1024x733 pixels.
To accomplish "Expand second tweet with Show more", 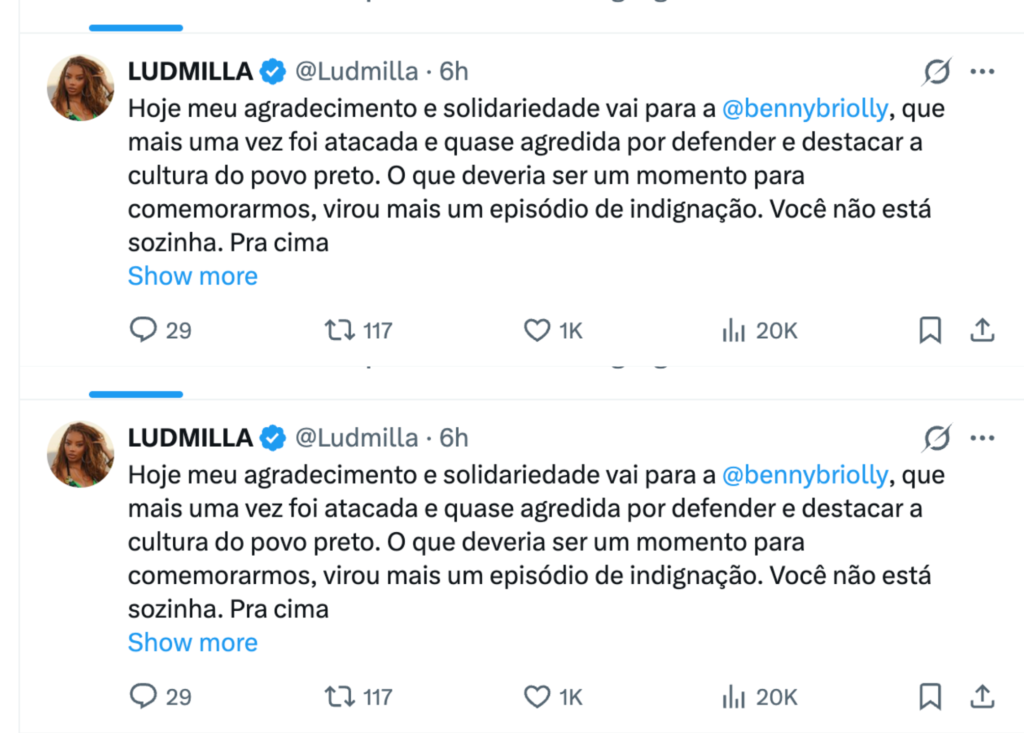I will click(x=192, y=642).
